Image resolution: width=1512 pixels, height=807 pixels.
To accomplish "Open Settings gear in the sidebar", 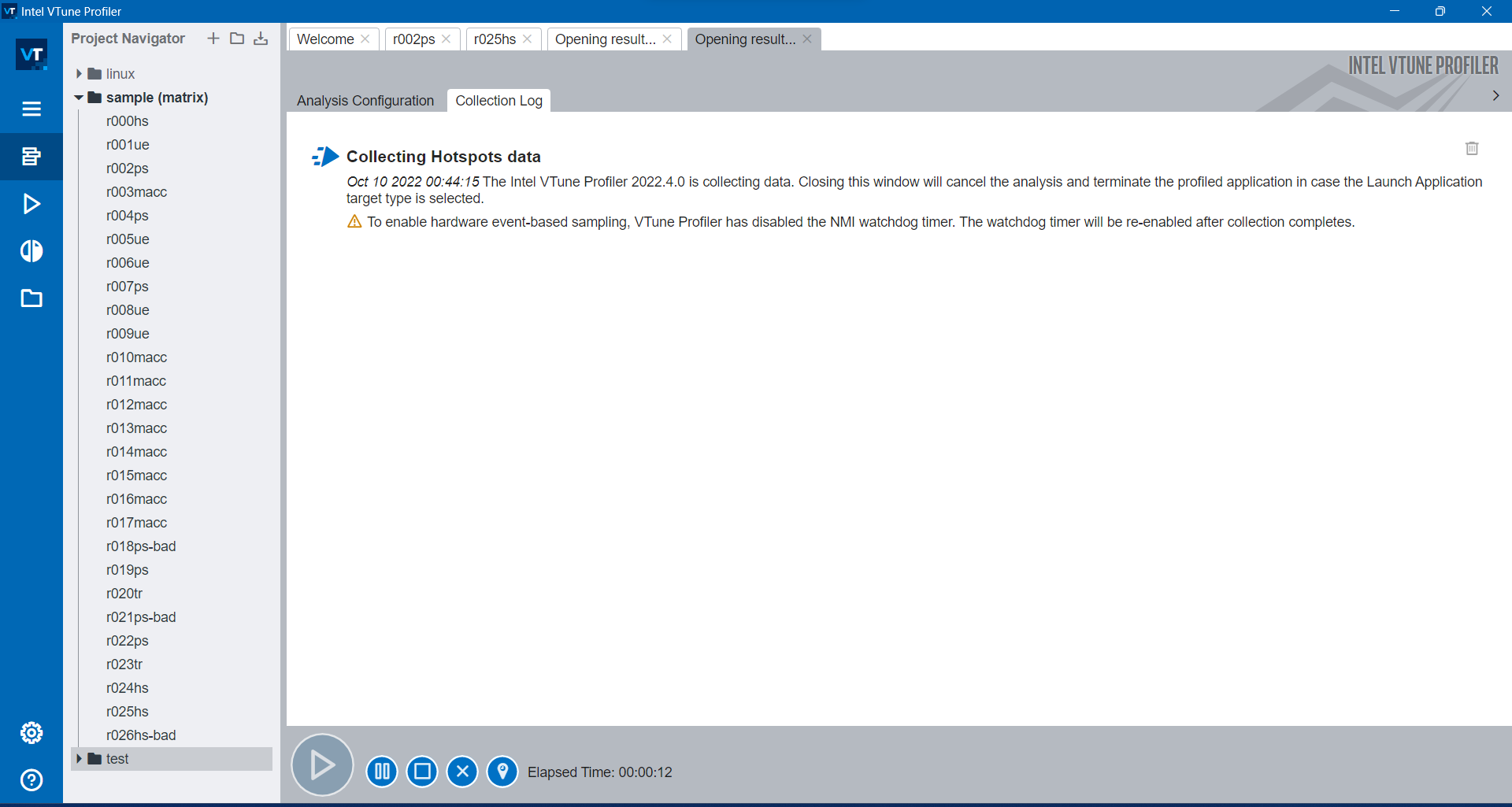I will [x=31, y=733].
